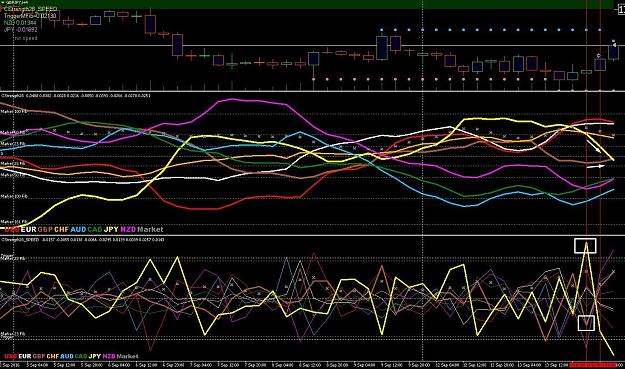Pick JPY in the speed panel legend
The height and width of the screenshot is (369, 625).
[x=95, y=356]
